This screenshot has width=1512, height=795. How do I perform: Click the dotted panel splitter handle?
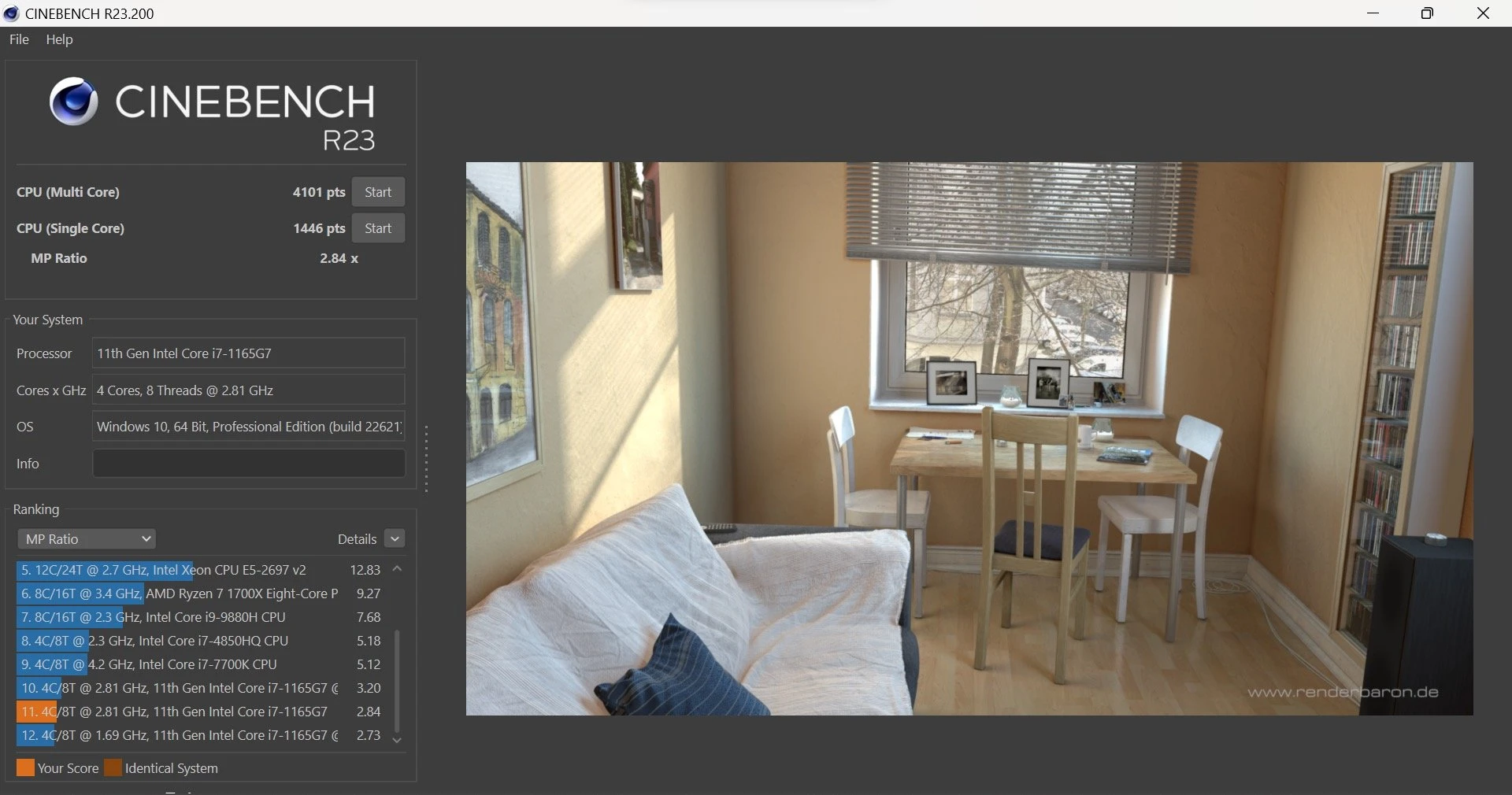[x=426, y=459]
